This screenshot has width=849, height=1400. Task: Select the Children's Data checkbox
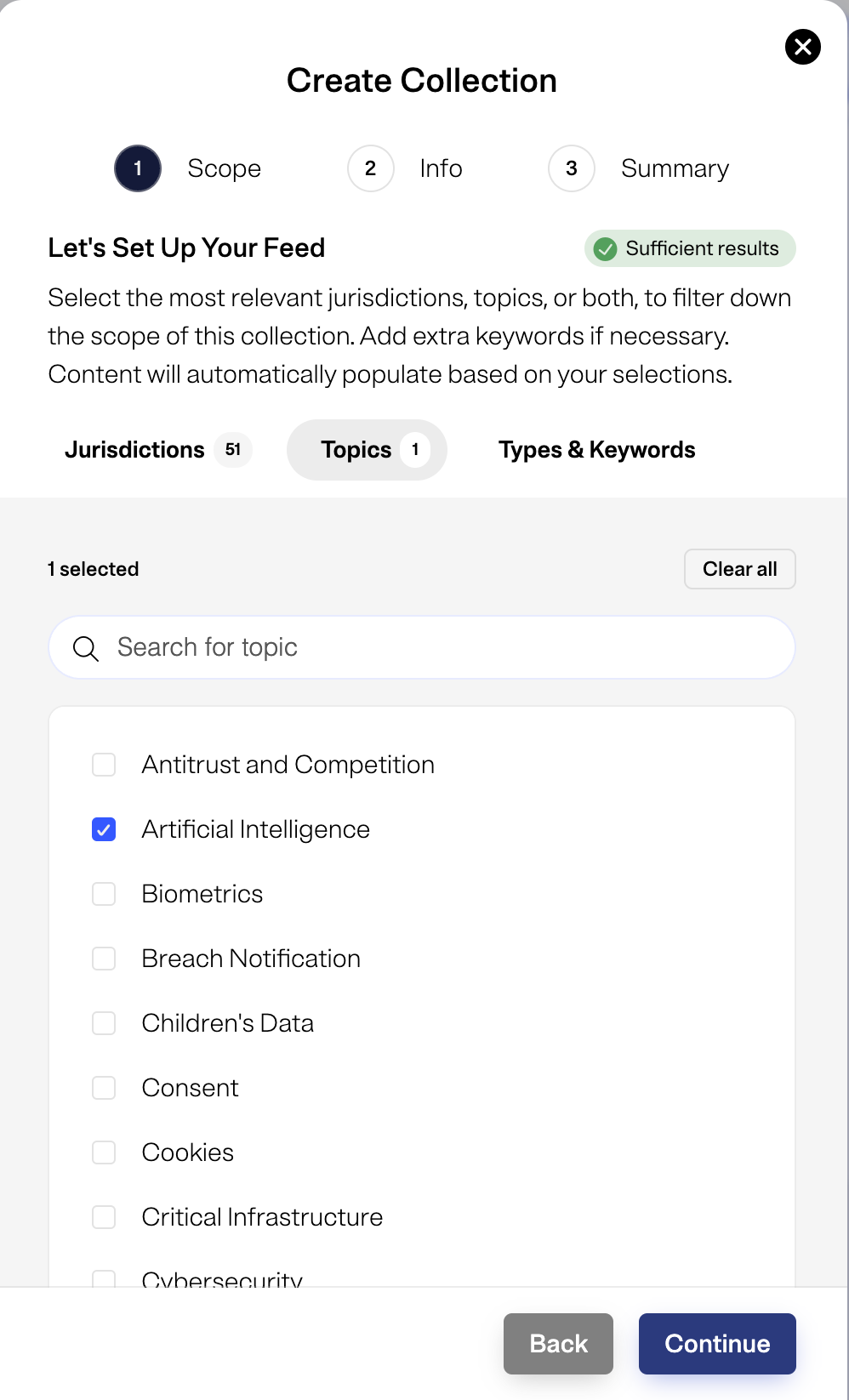(x=103, y=1023)
